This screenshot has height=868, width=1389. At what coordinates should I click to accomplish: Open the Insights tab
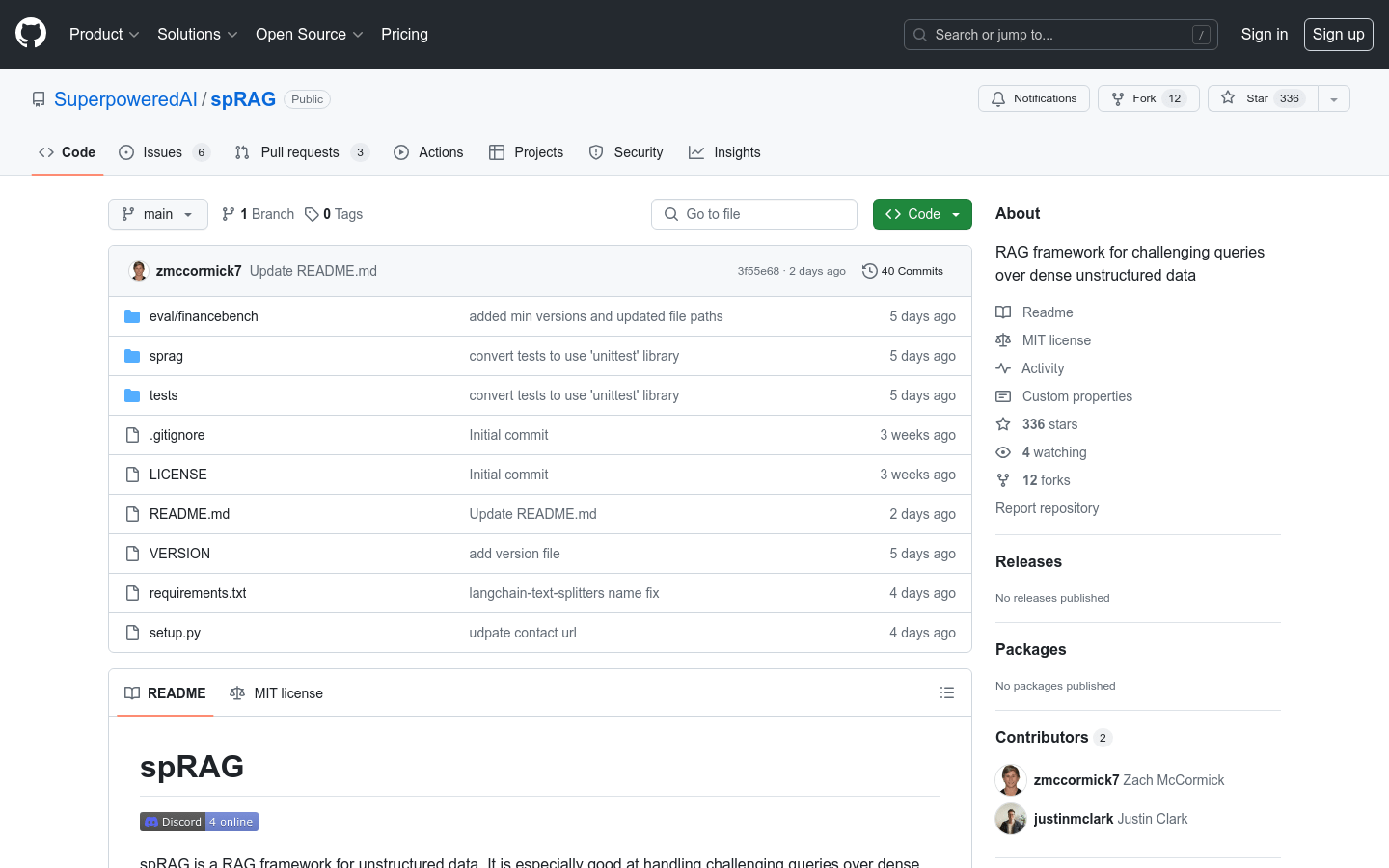724,152
